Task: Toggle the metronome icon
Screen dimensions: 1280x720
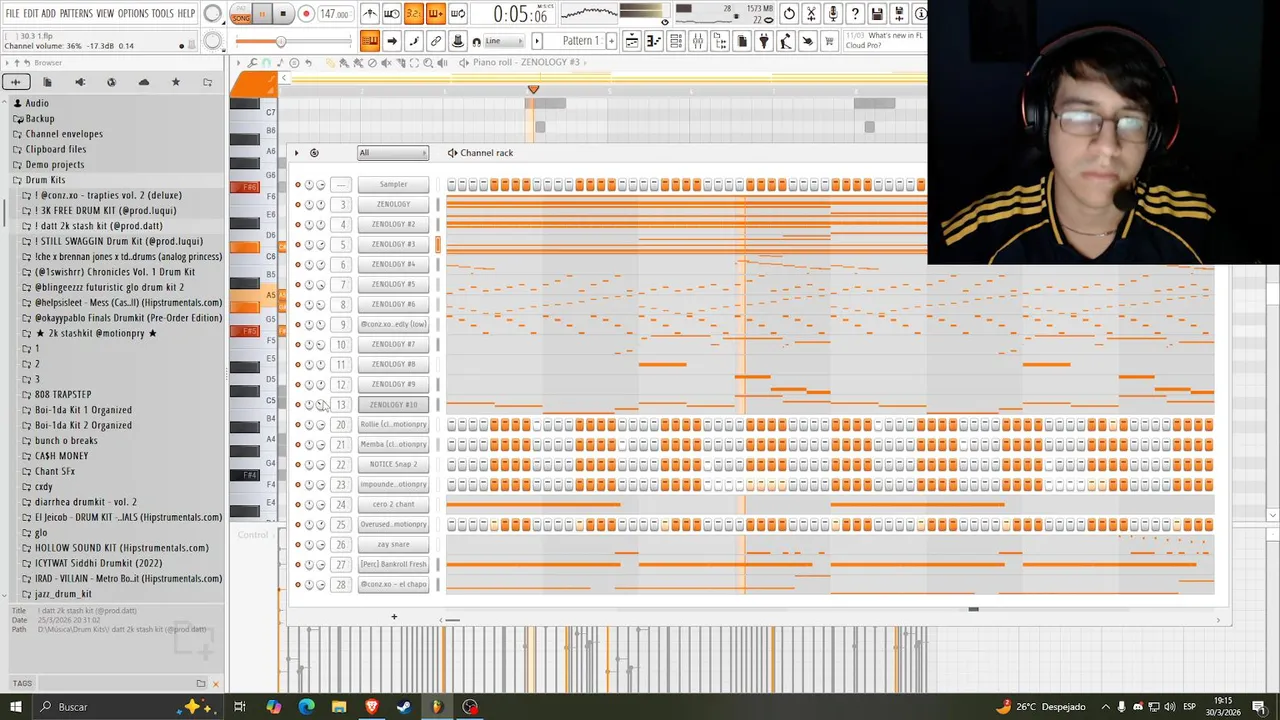Action: [x=370, y=14]
